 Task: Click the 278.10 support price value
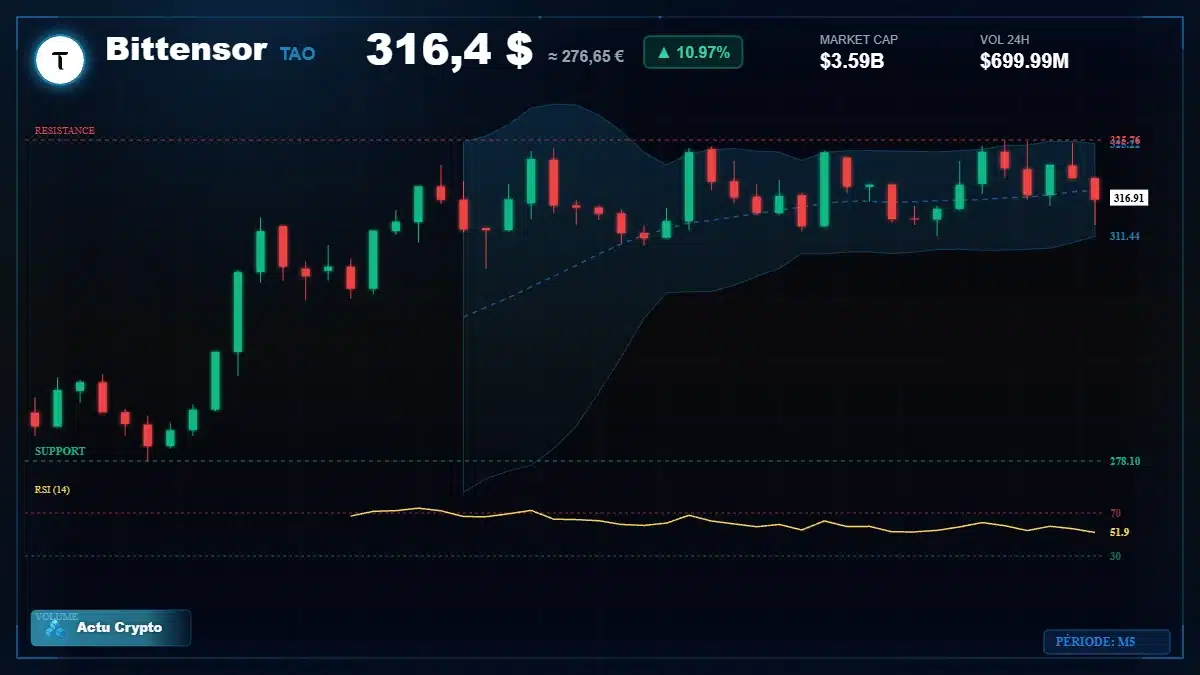pyautogui.click(x=1125, y=461)
